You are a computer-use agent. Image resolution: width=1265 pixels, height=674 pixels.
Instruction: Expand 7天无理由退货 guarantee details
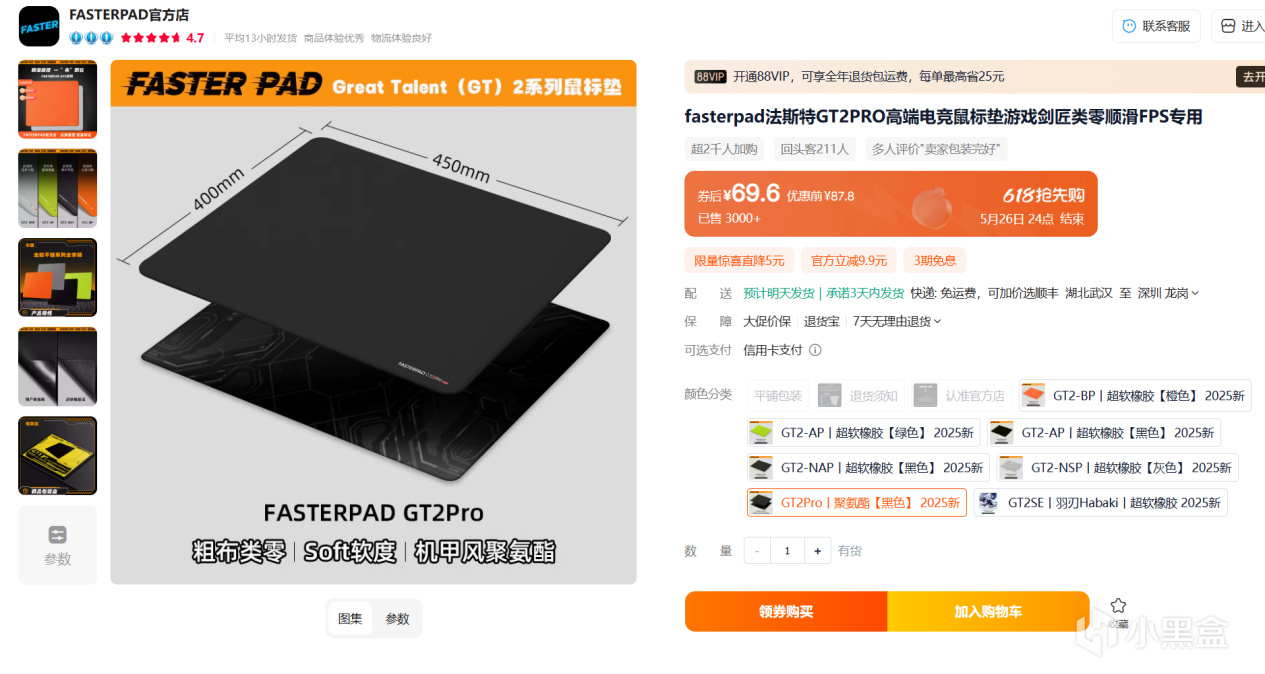[897, 321]
